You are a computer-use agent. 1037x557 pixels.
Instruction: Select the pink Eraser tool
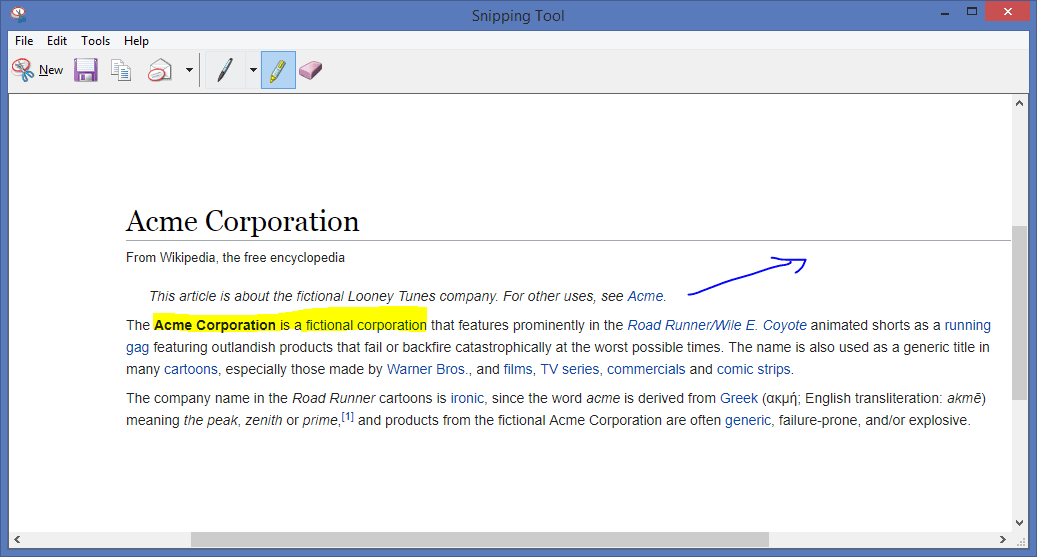(x=310, y=70)
